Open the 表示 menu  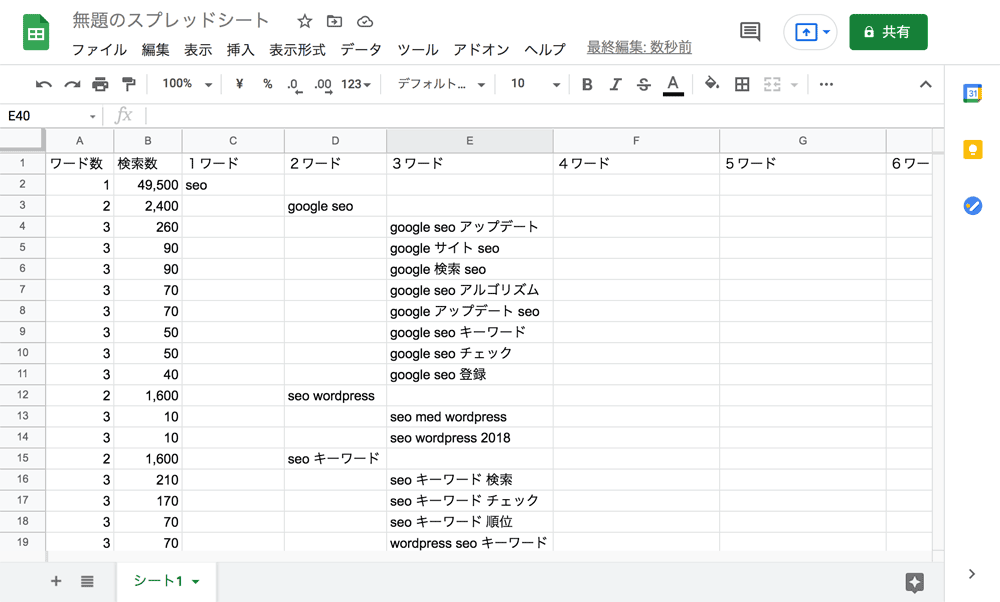(198, 49)
